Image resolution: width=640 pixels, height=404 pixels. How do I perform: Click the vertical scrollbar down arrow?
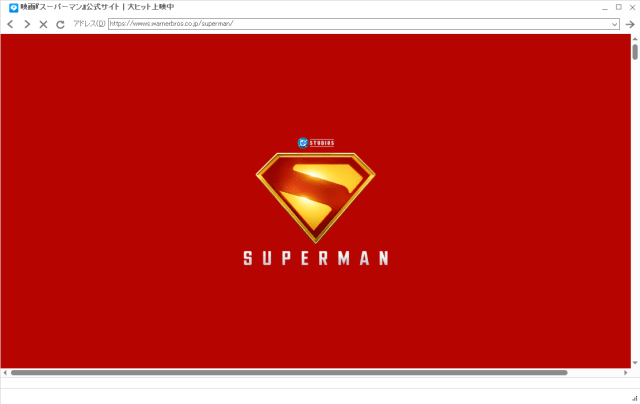coord(635,363)
